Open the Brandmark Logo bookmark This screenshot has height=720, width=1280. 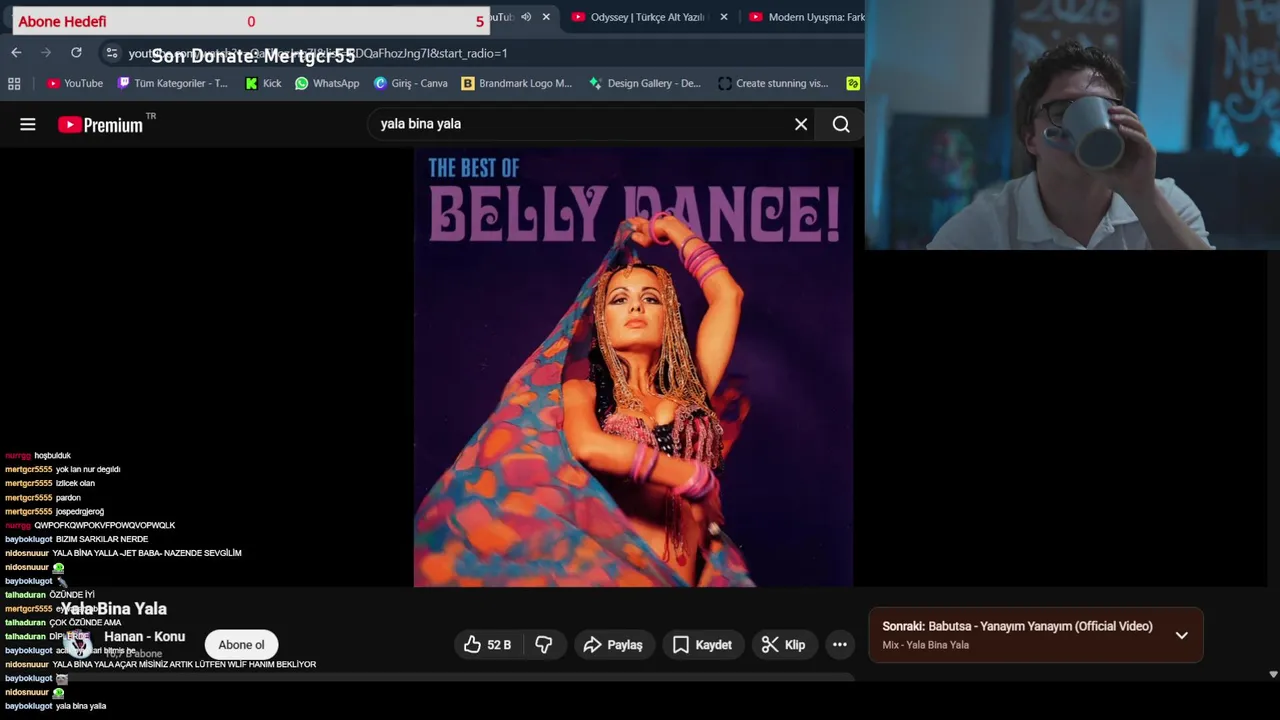tap(516, 83)
